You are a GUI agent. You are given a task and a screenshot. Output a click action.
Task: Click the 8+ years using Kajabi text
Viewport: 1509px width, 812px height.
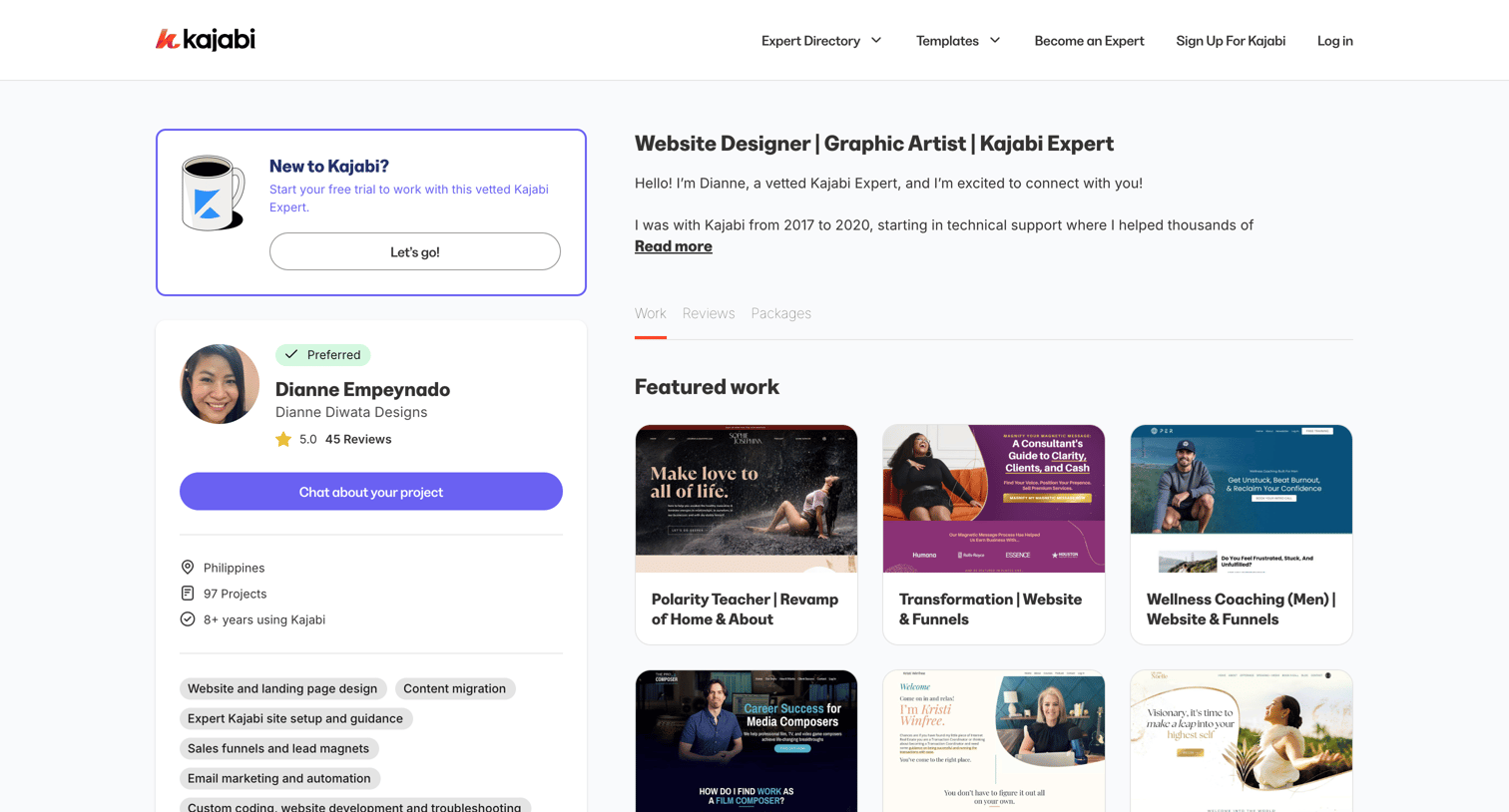pos(264,619)
